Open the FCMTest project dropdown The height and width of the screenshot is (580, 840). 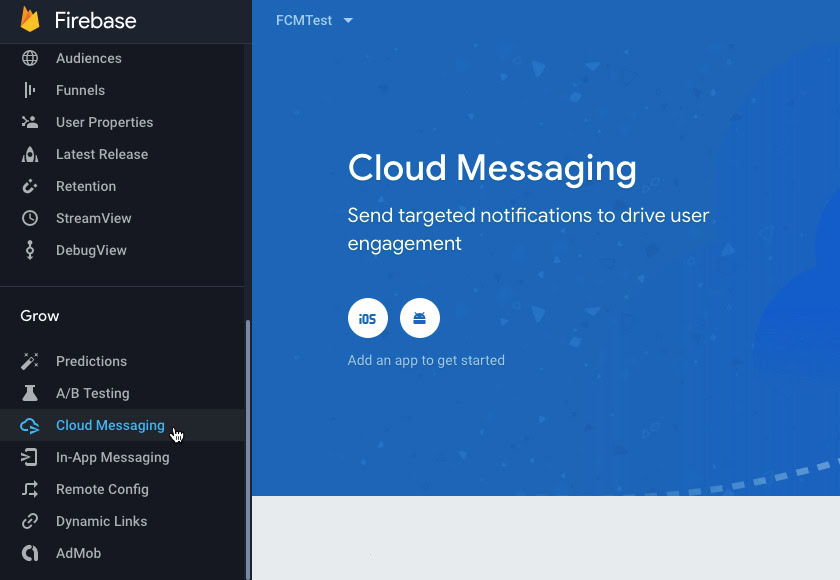(304, 20)
